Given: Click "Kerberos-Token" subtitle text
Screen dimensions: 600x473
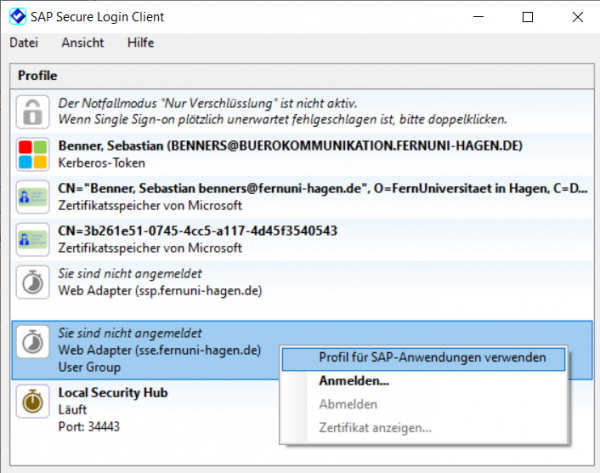Looking at the screenshot, I should (101, 163).
